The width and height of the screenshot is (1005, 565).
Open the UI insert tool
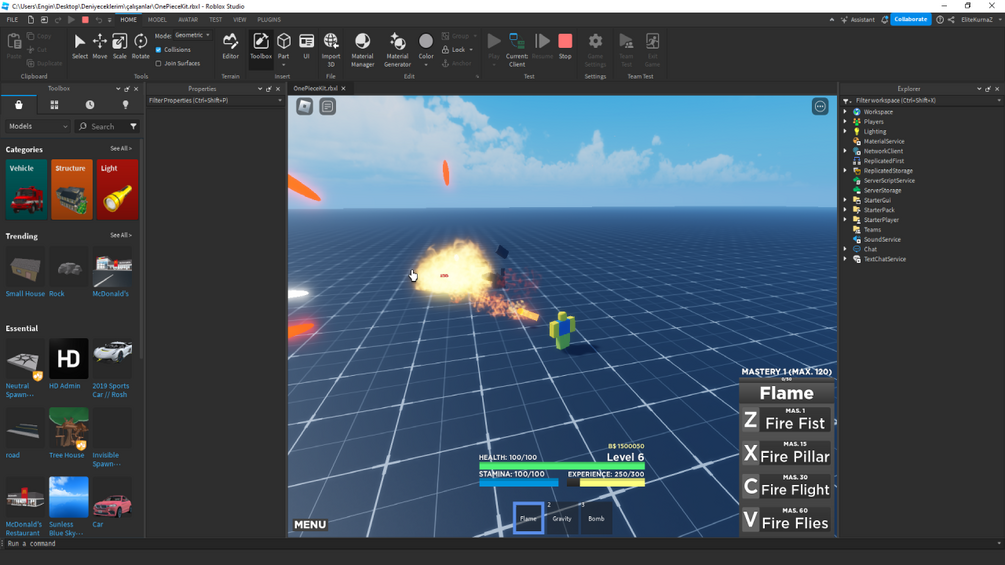306,46
